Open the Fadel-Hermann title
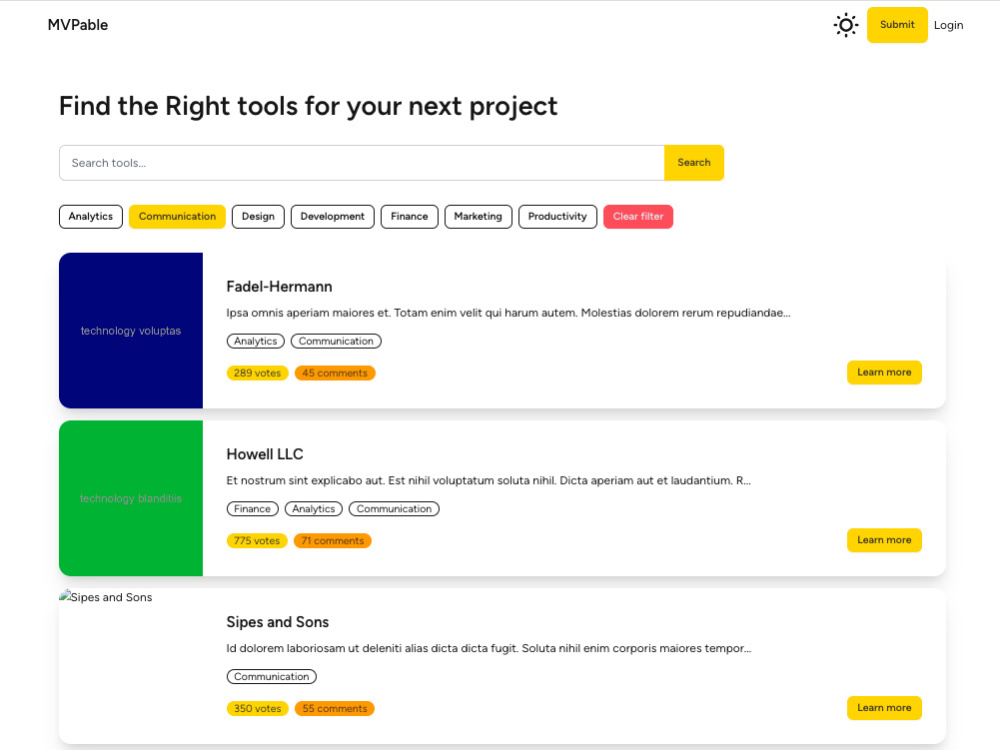1000x750 pixels. point(279,286)
